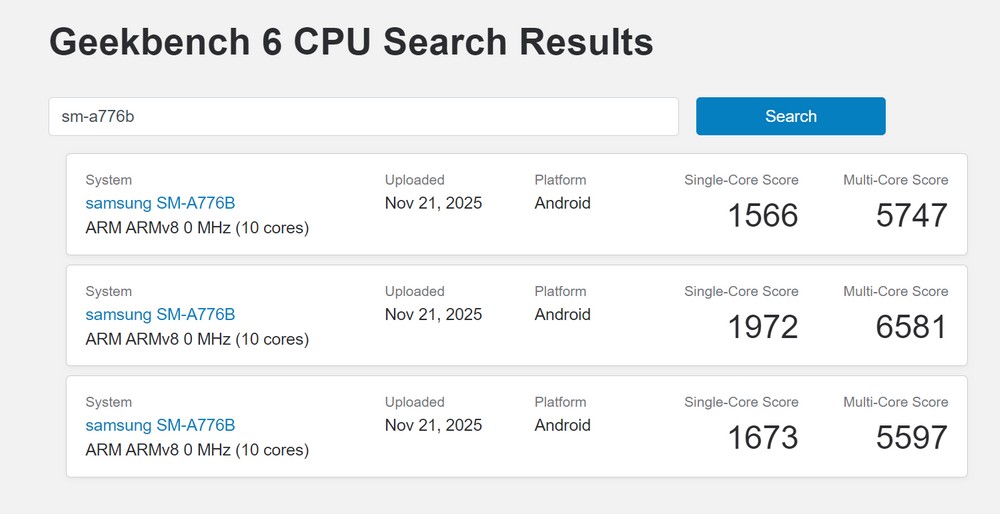Image resolution: width=1000 pixels, height=514 pixels.
Task: Click the Single-Core Score label above 1972
Action: (741, 291)
